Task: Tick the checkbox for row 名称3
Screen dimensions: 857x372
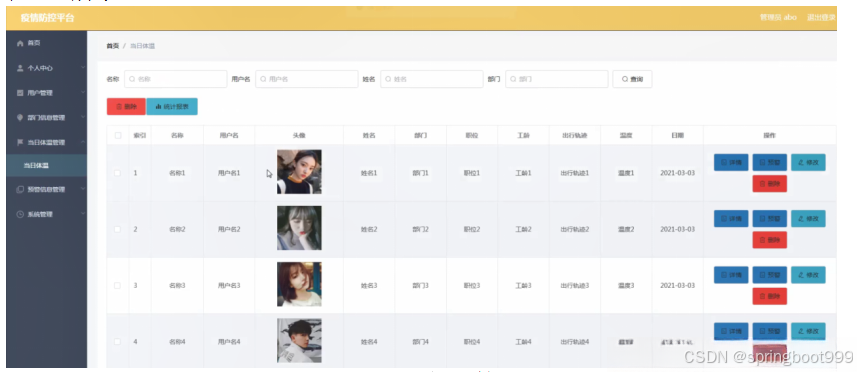Action: [x=118, y=286]
